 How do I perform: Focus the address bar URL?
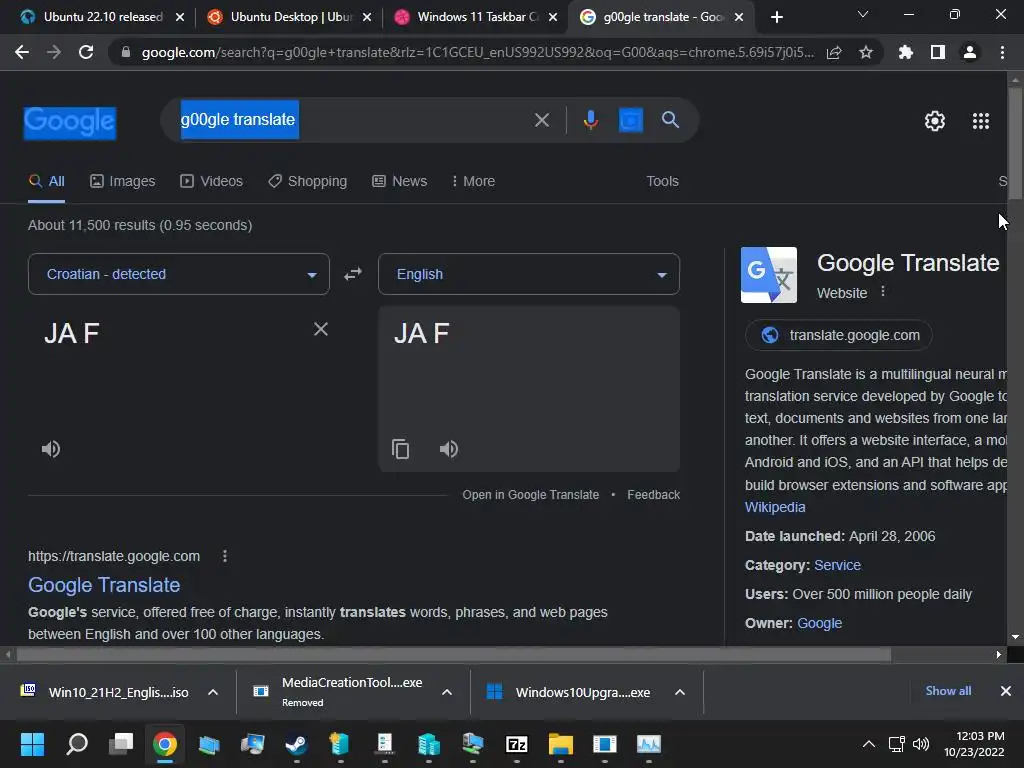tap(477, 53)
